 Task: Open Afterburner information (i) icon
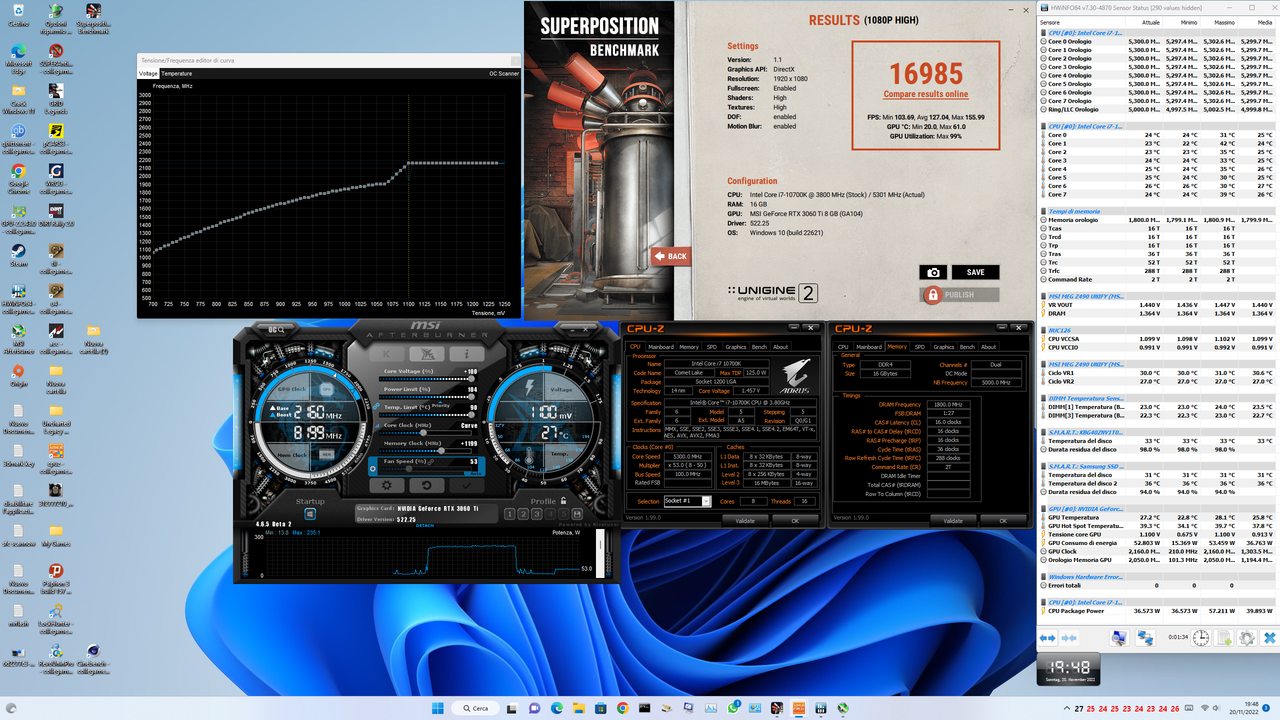tap(467, 354)
